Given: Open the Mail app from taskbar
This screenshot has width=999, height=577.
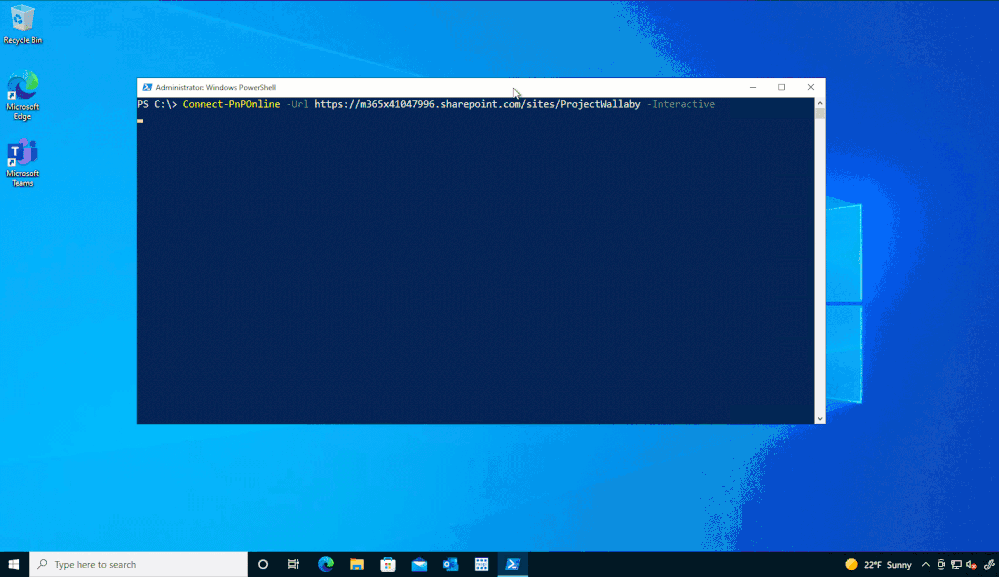Looking at the screenshot, I should 419,564.
